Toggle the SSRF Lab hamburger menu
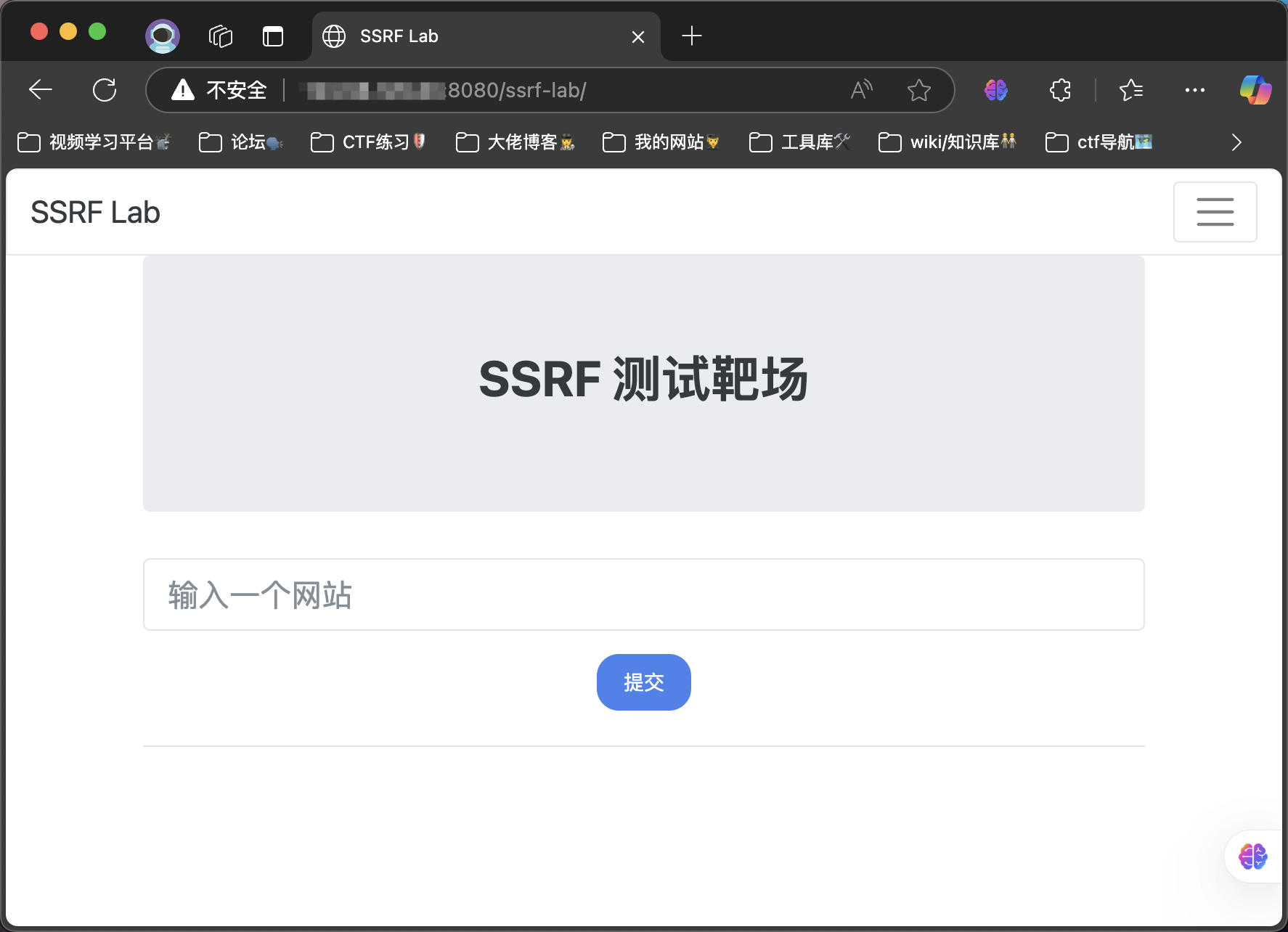The width and height of the screenshot is (1288, 932). (x=1215, y=212)
